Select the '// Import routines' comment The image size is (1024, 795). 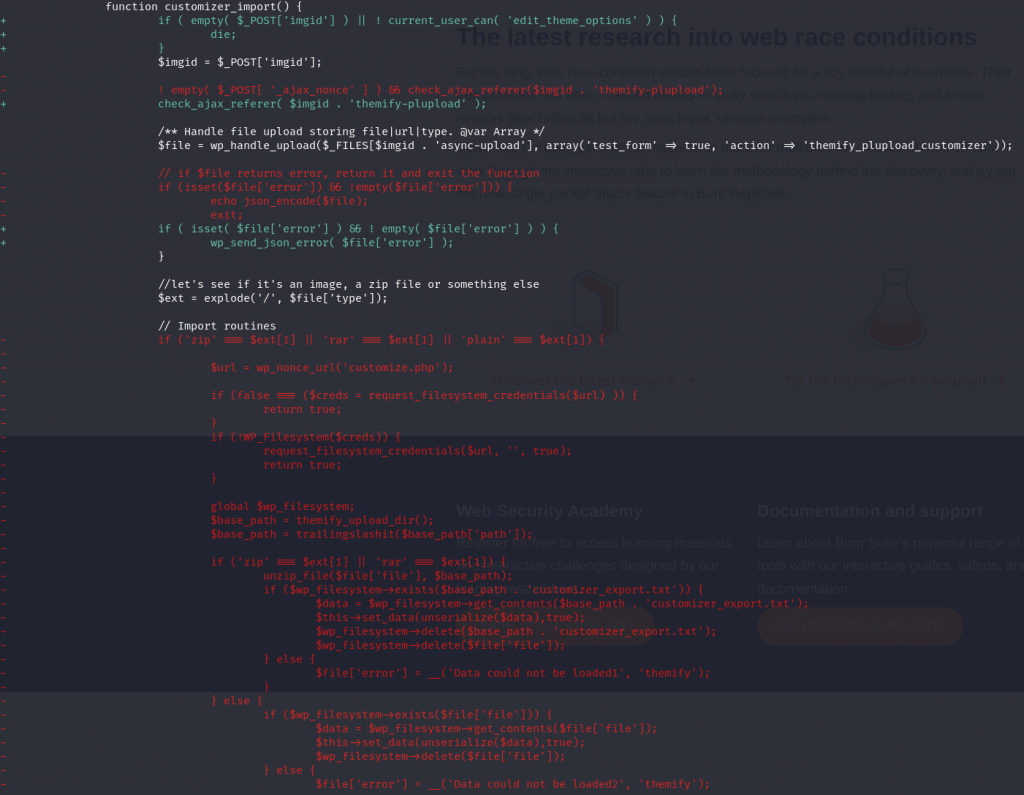tap(217, 326)
